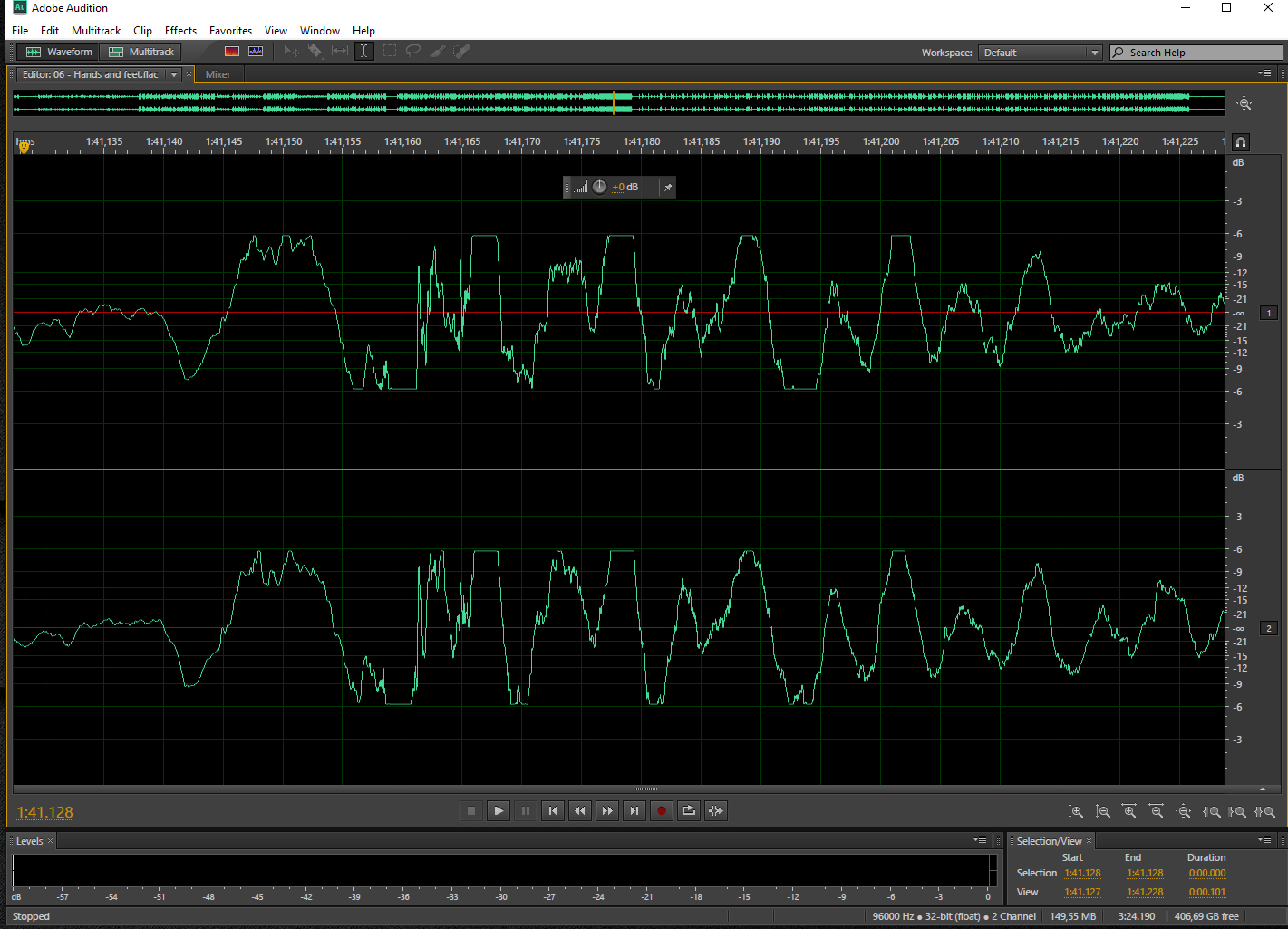Switch to Multitrack view
This screenshot has width=1288, height=929.
(x=141, y=52)
